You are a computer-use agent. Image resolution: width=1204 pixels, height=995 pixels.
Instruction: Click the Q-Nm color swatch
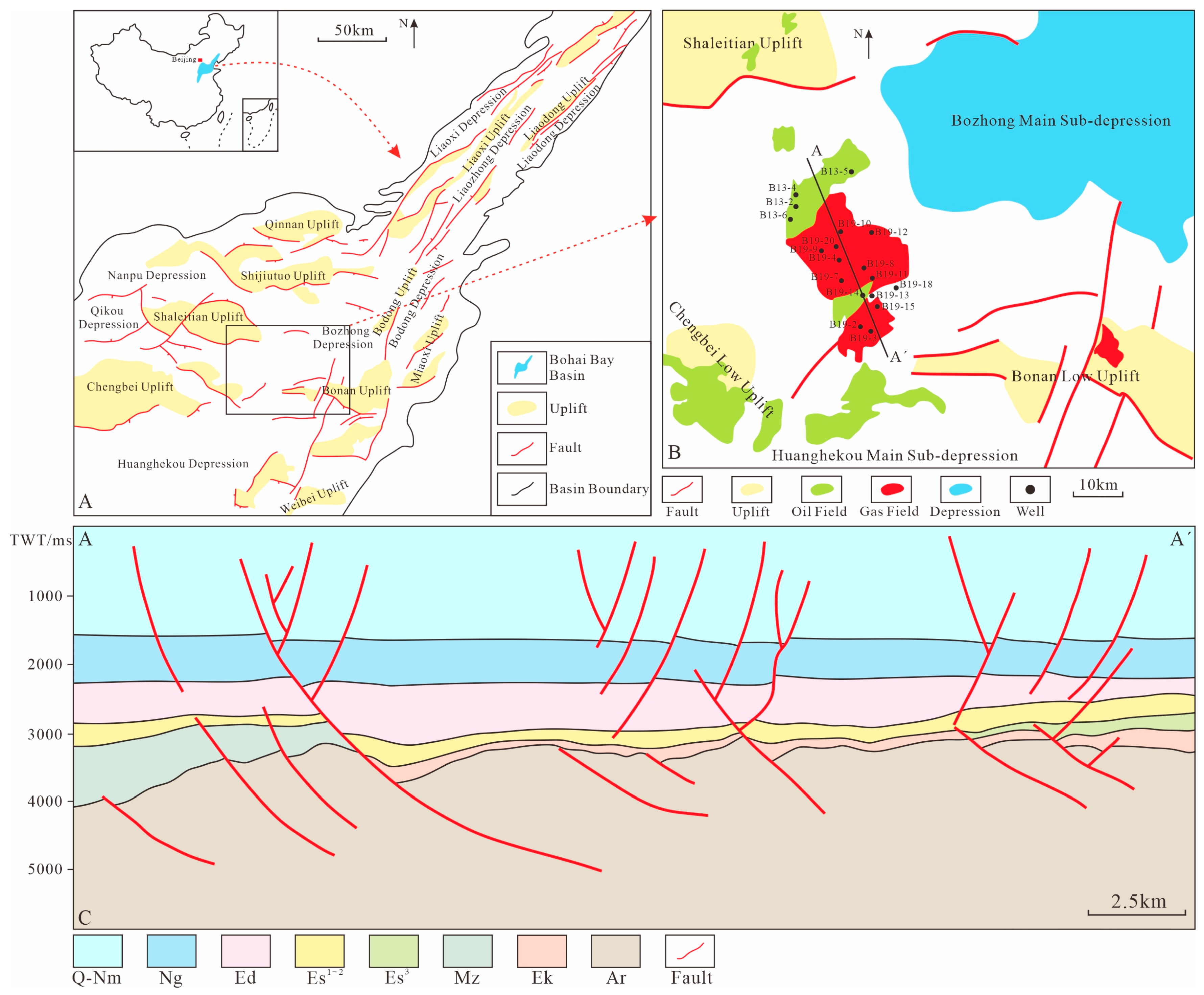[x=97, y=951]
